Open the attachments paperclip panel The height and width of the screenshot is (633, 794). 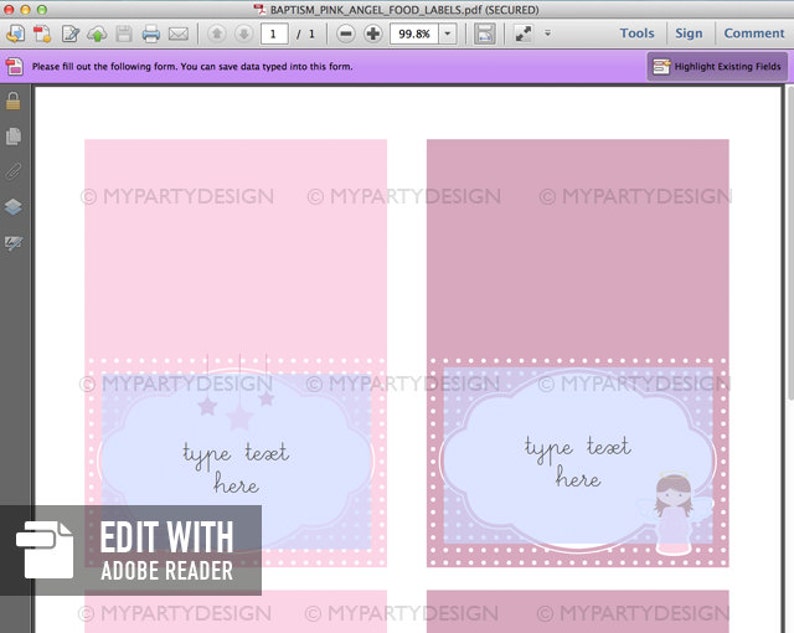click(13, 171)
